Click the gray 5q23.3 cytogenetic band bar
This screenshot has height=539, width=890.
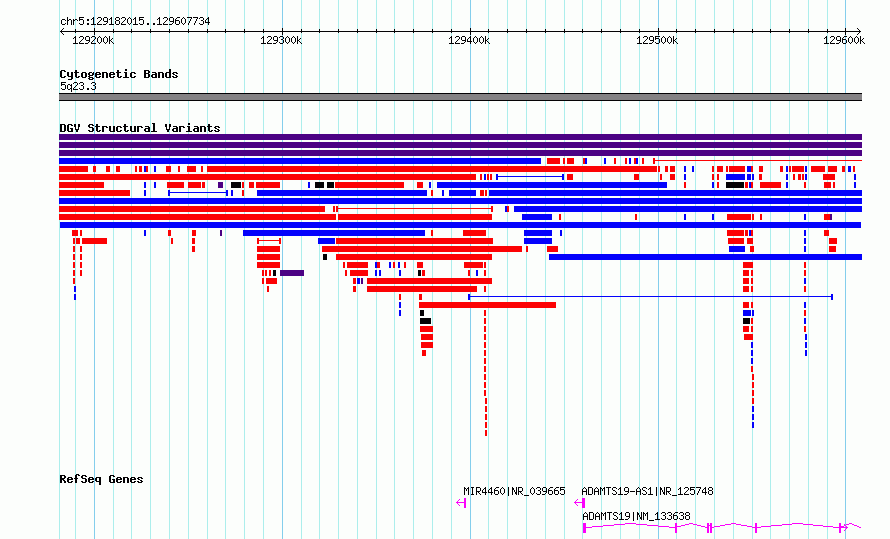pyautogui.click(x=460, y=97)
